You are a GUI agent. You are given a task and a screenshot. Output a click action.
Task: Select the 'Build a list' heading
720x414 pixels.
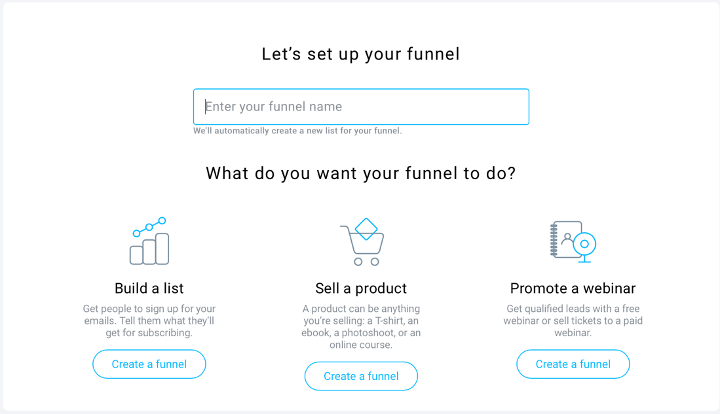[x=149, y=288]
